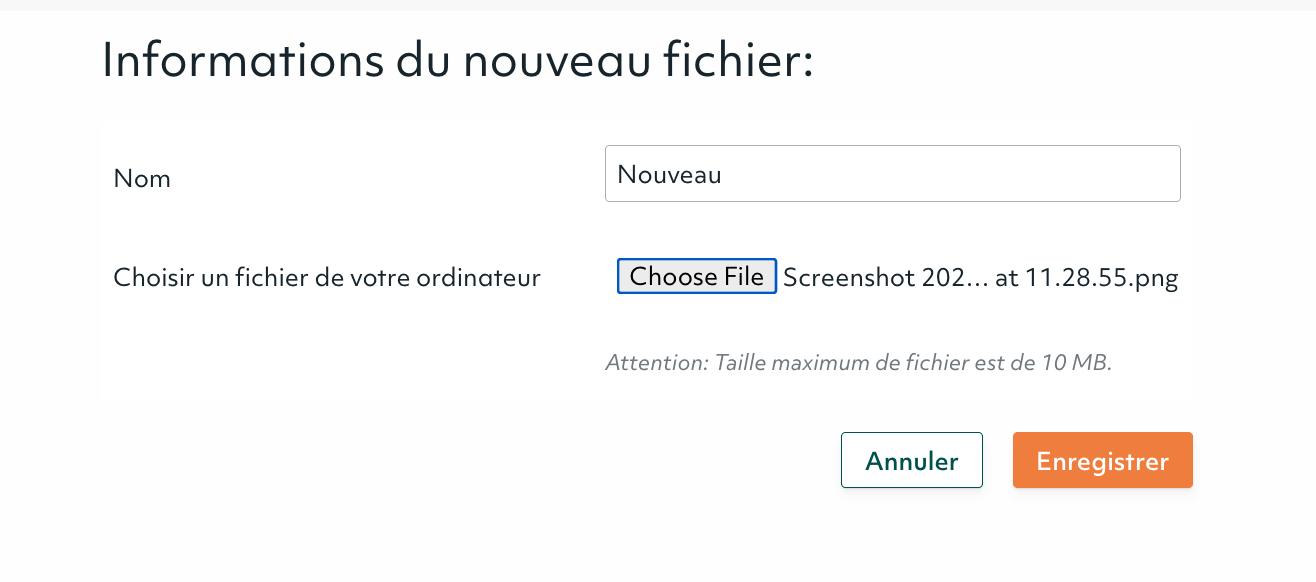The image size is (1316, 582).
Task: Click the uploaded Screenshot png filename
Action: (x=980, y=277)
